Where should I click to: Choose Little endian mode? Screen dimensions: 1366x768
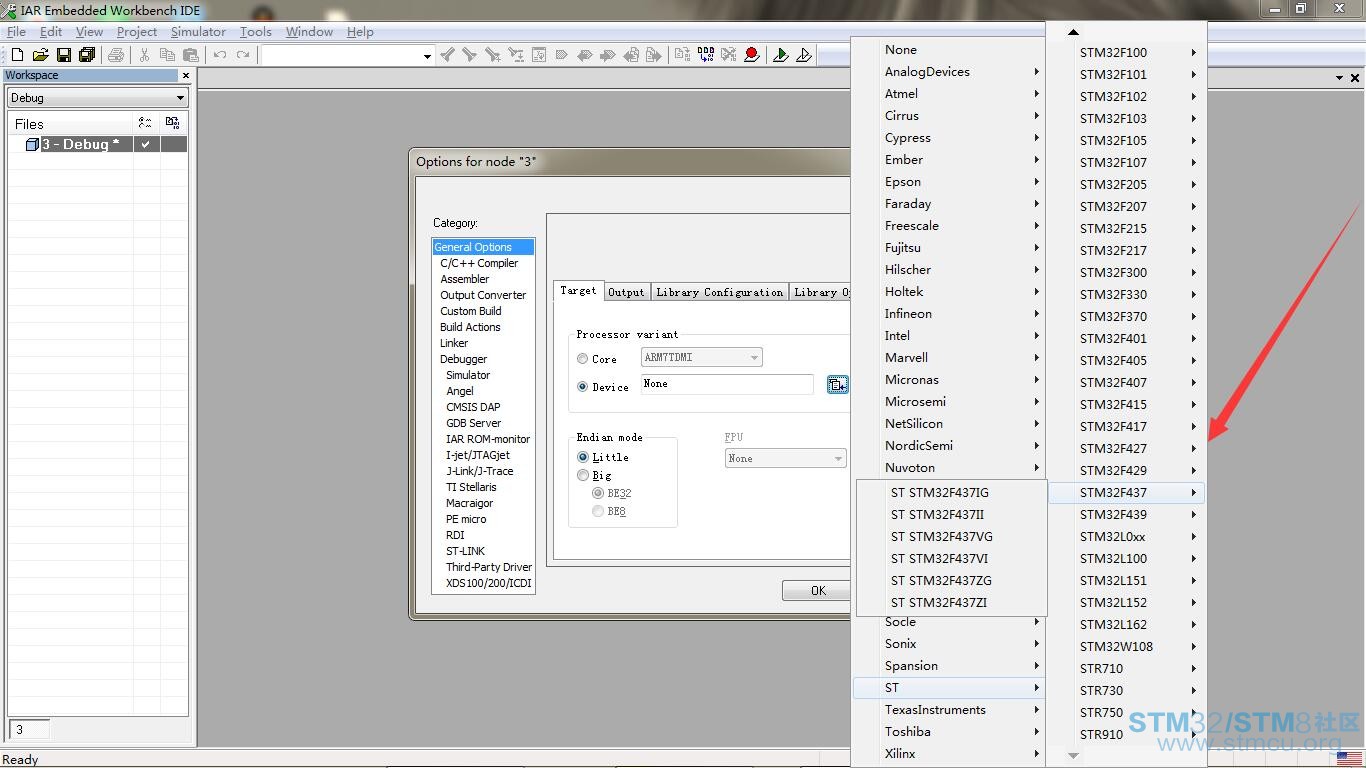tap(583, 457)
